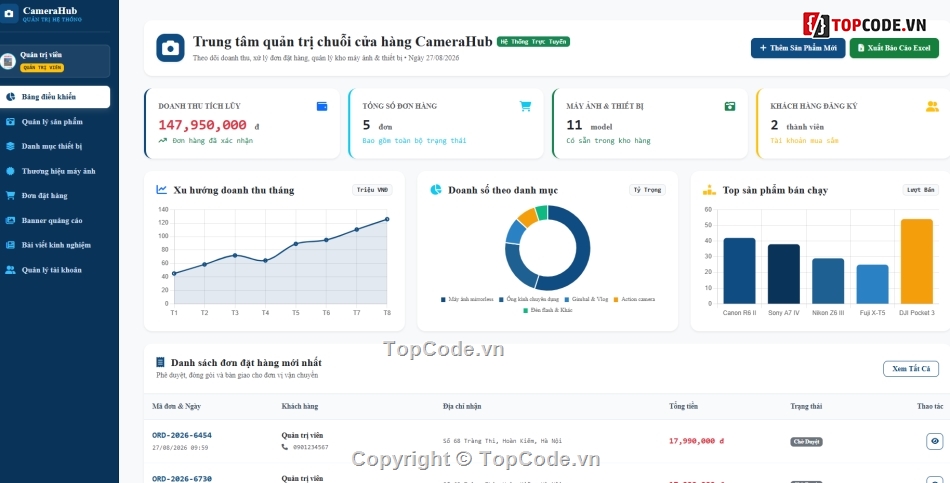Click the Nikon Z6 III bar

click(828, 281)
